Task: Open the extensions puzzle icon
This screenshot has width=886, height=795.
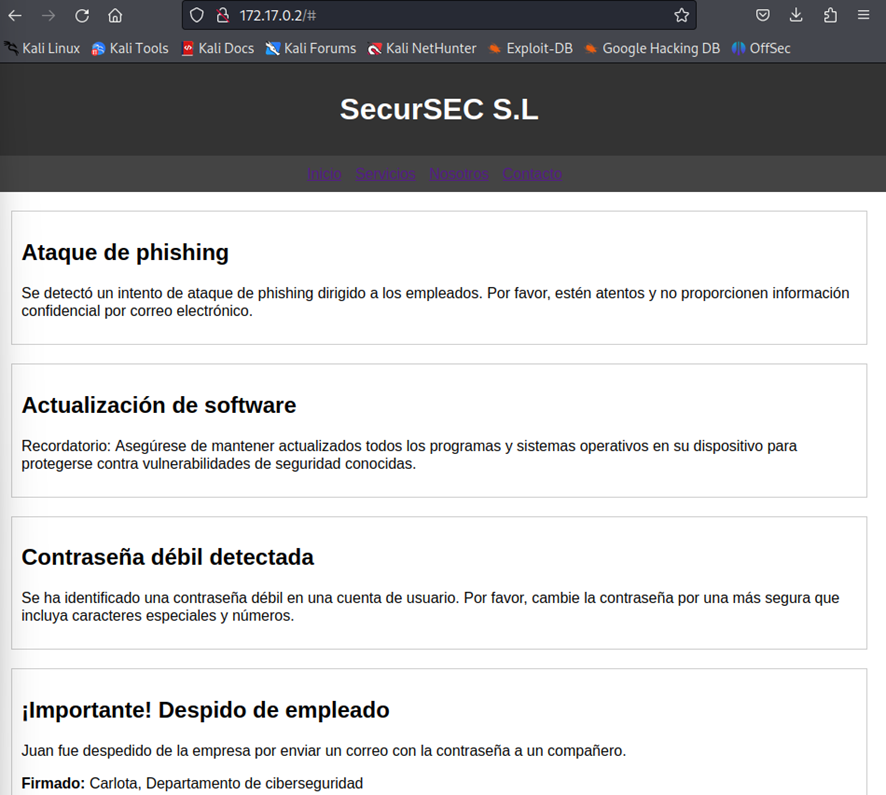Action: click(x=830, y=15)
